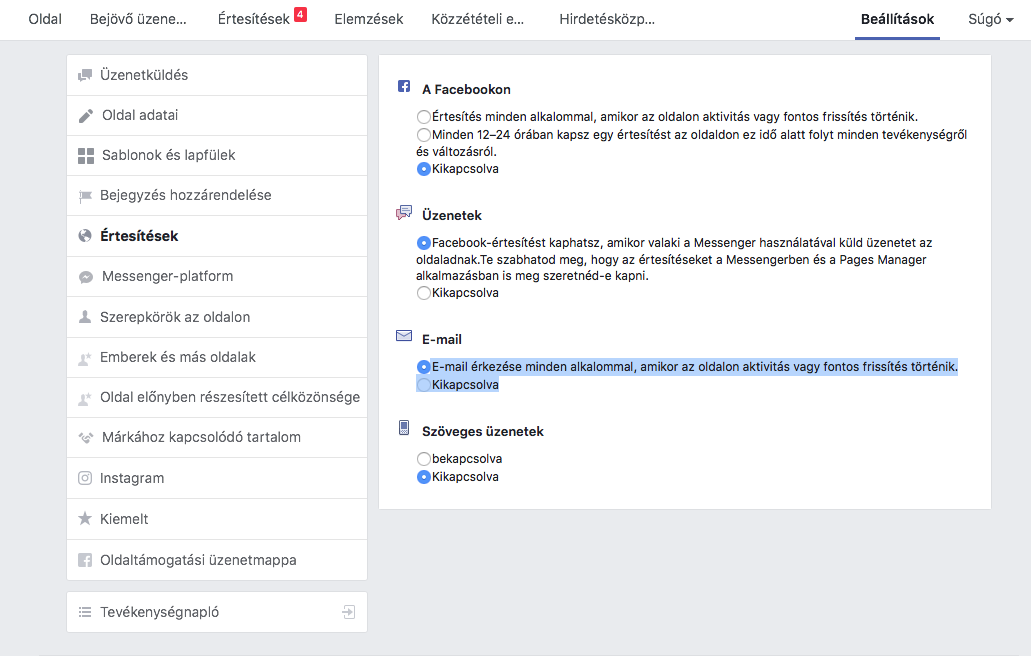Click the Facebook icon beside Oldaltámogatási üzenetmappa
The height and width of the screenshot is (656, 1031).
(85, 560)
